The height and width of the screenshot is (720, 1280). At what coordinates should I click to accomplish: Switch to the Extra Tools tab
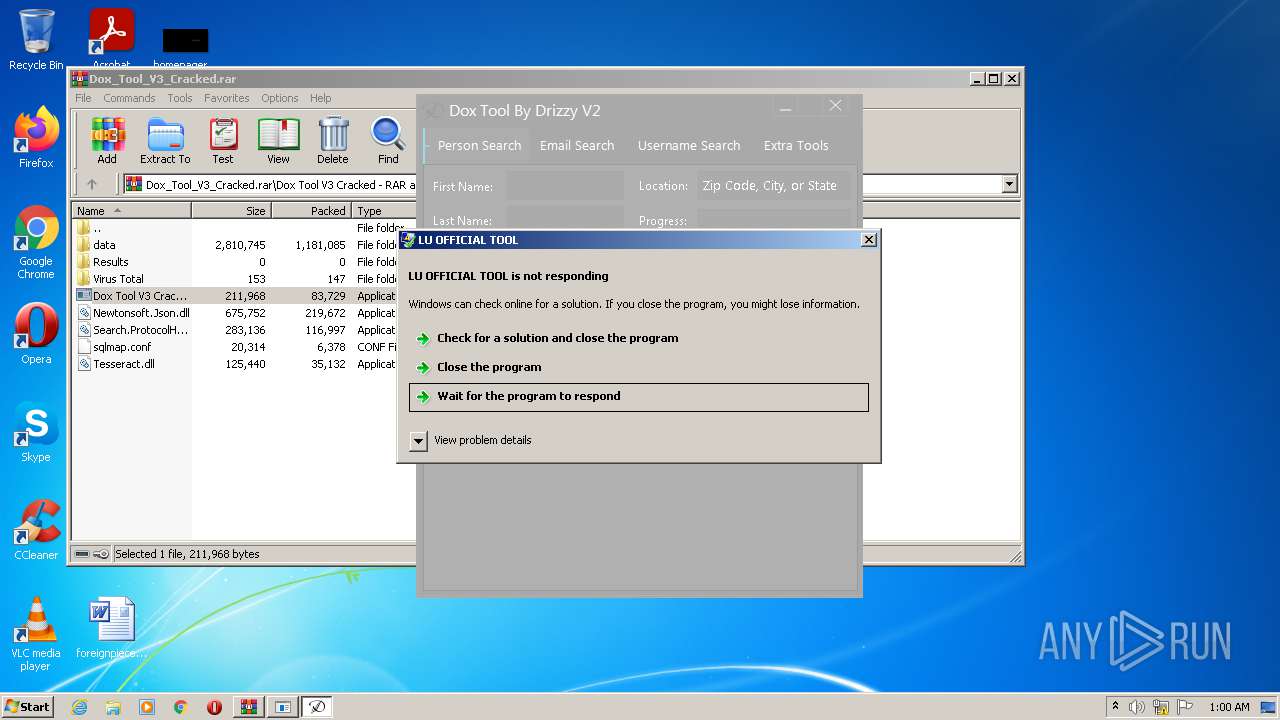click(x=796, y=145)
